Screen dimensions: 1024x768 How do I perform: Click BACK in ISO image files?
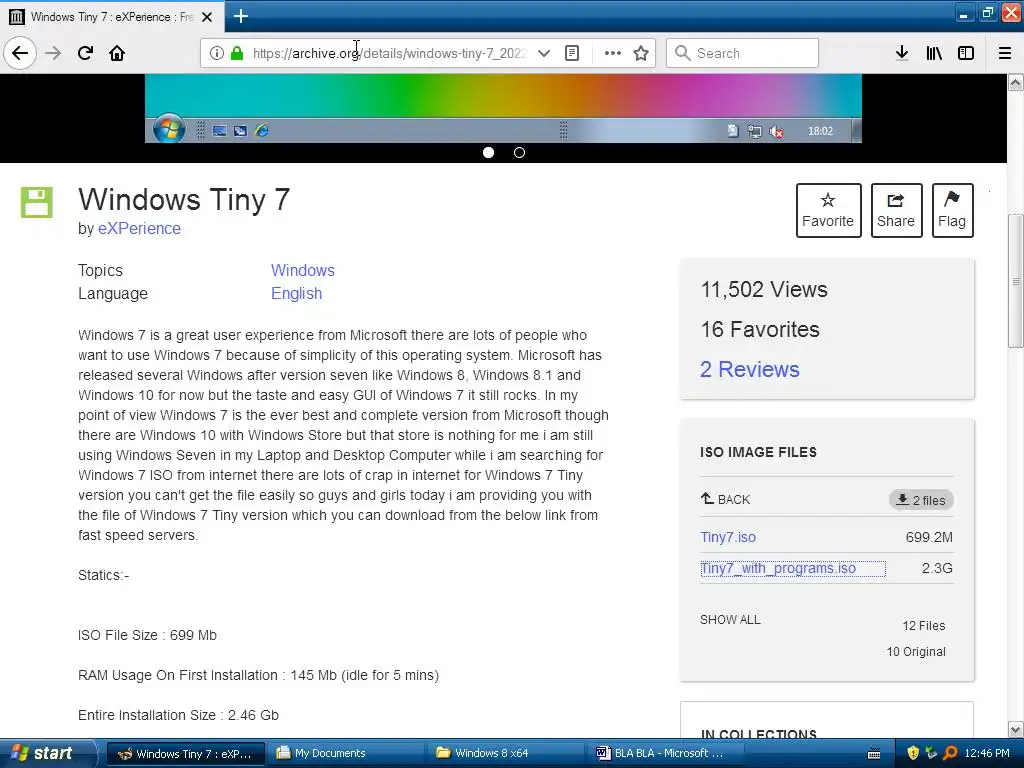pos(726,500)
